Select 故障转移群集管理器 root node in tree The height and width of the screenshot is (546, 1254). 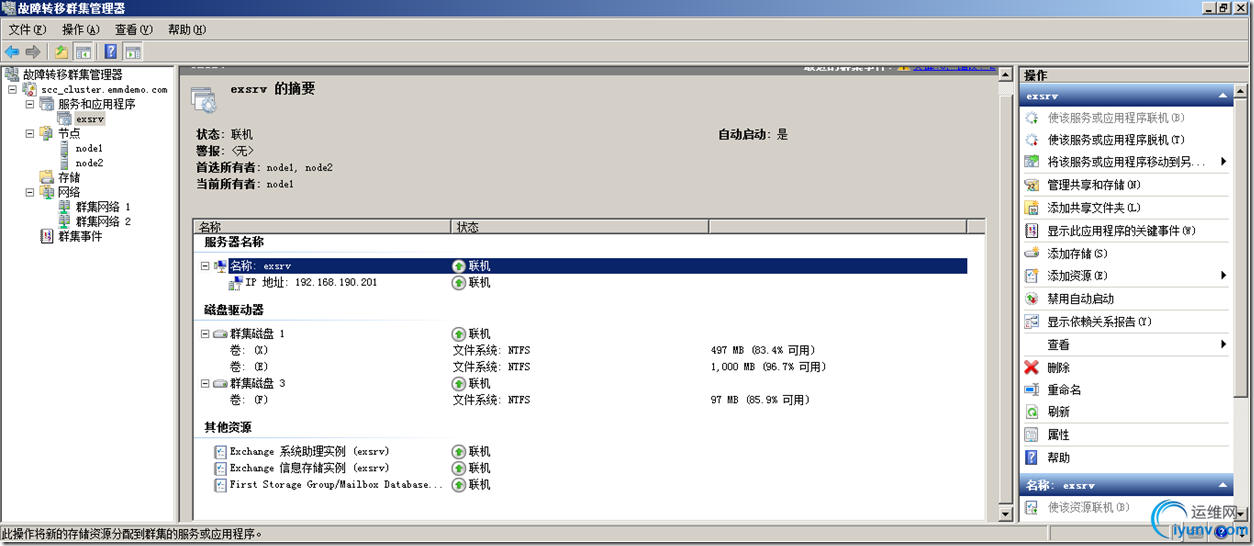[x=72, y=74]
